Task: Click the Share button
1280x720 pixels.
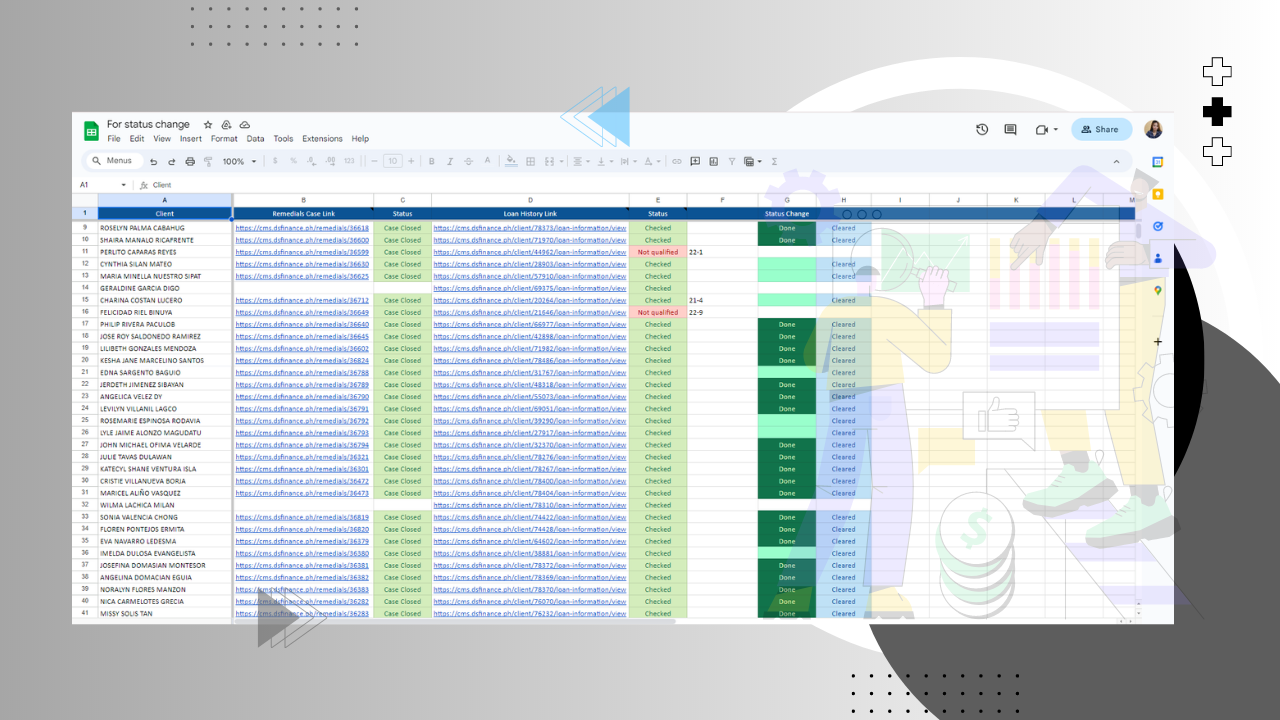Action: coord(1101,129)
